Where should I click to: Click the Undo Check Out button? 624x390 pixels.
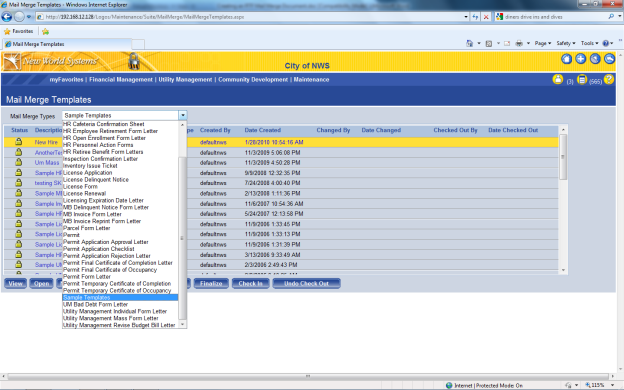coord(306,283)
